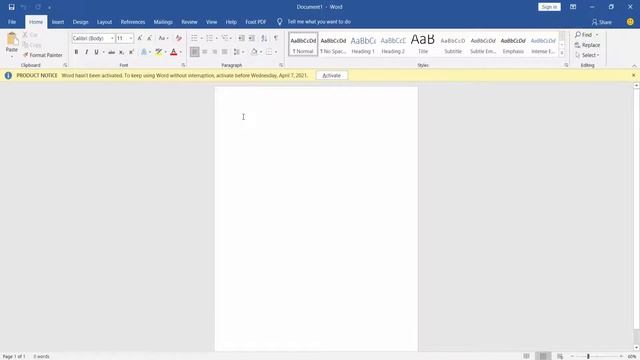The width and height of the screenshot is (640, 360).
Task: Click the zoom slider handle
Action: [x=588, y=356]
